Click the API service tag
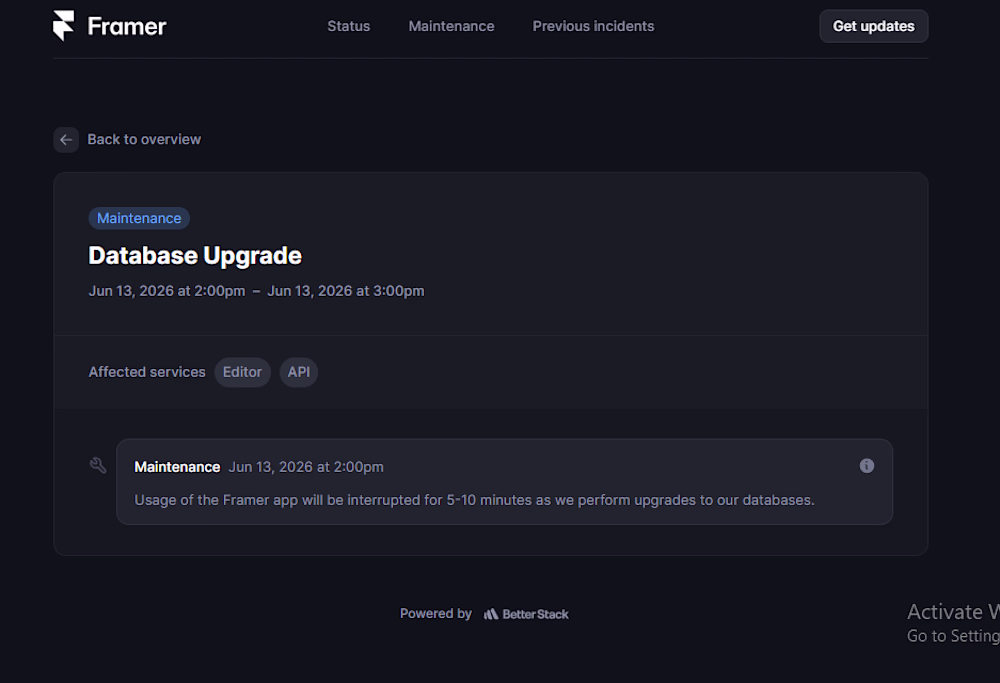The height and width of the screenshot is (683, 1000). [x=298, y=372]
